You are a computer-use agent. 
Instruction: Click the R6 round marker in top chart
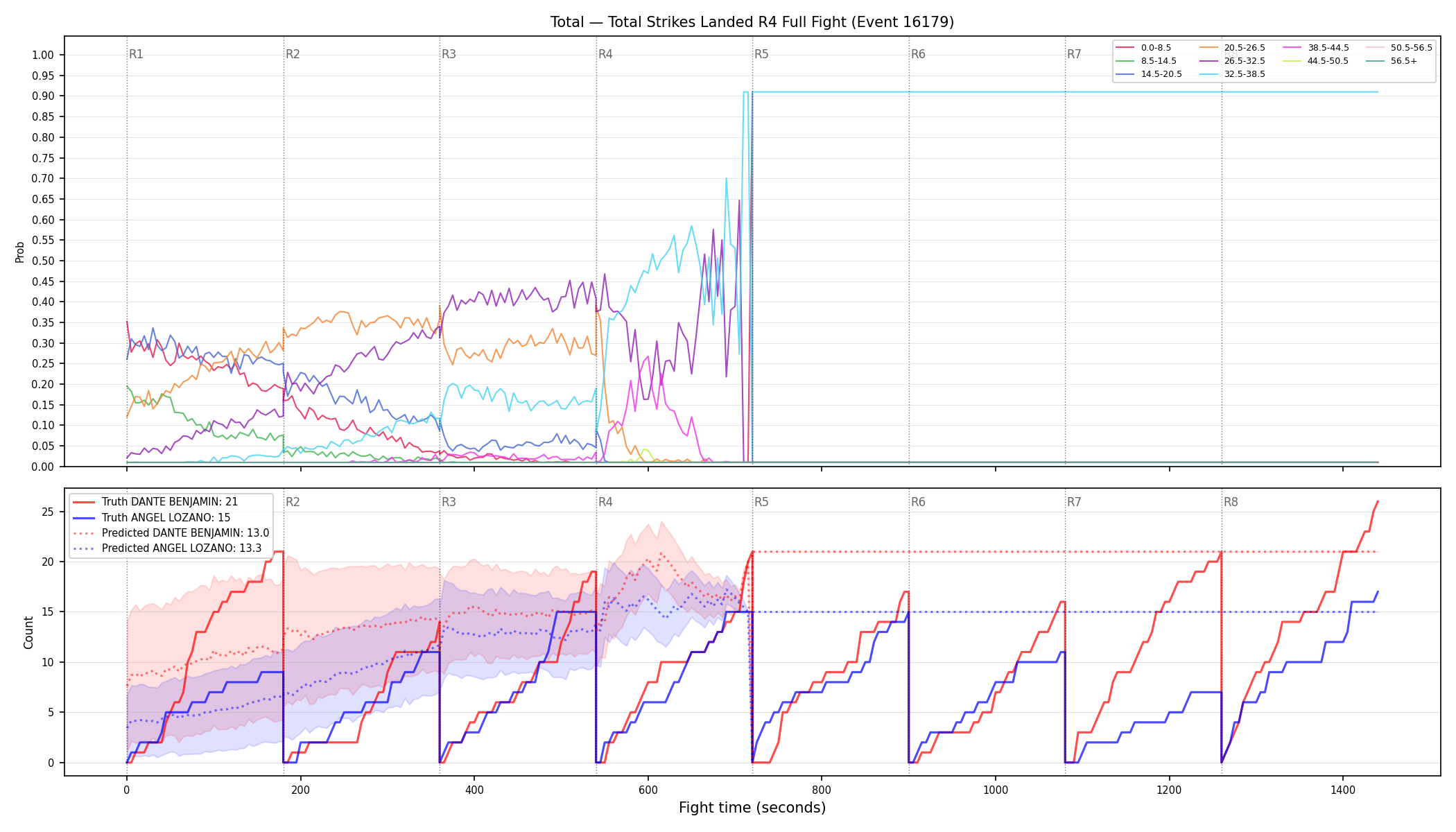click(x=918, y=54)
